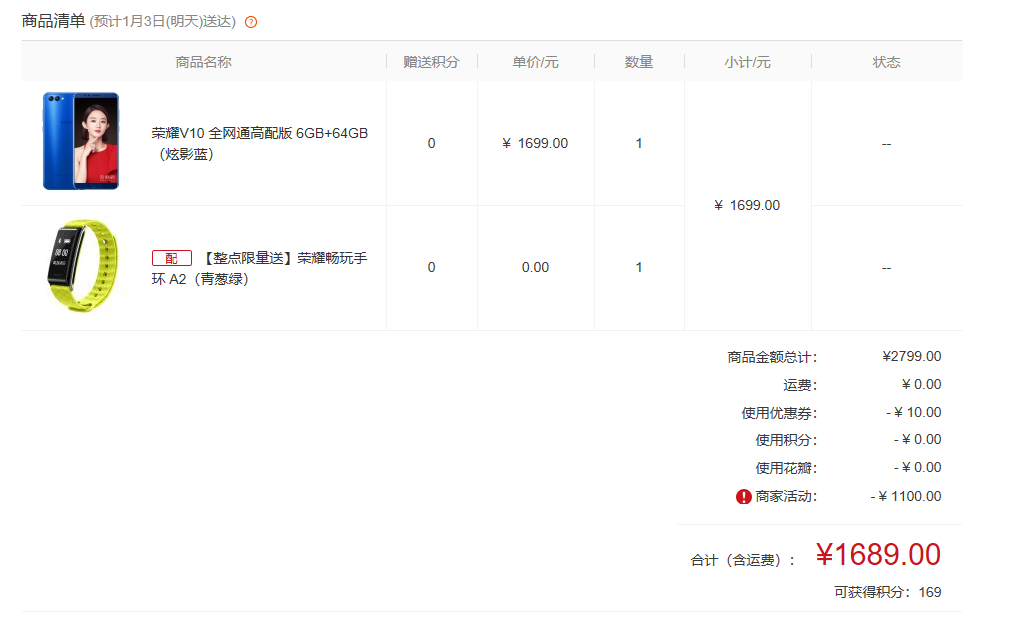Screen dimensions: 1012x636
Task: Click the 商品名称 column header
Action: point(203,62)
